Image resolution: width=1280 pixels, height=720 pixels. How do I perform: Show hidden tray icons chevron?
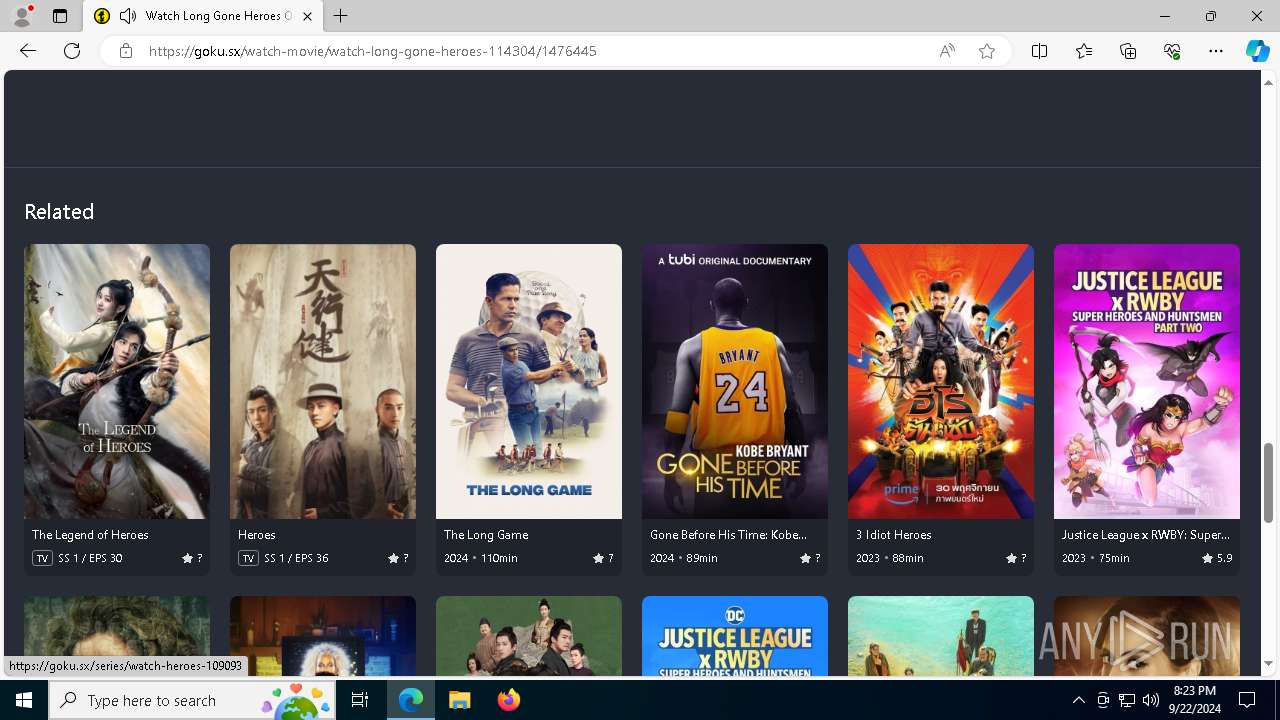point(1078,700)
